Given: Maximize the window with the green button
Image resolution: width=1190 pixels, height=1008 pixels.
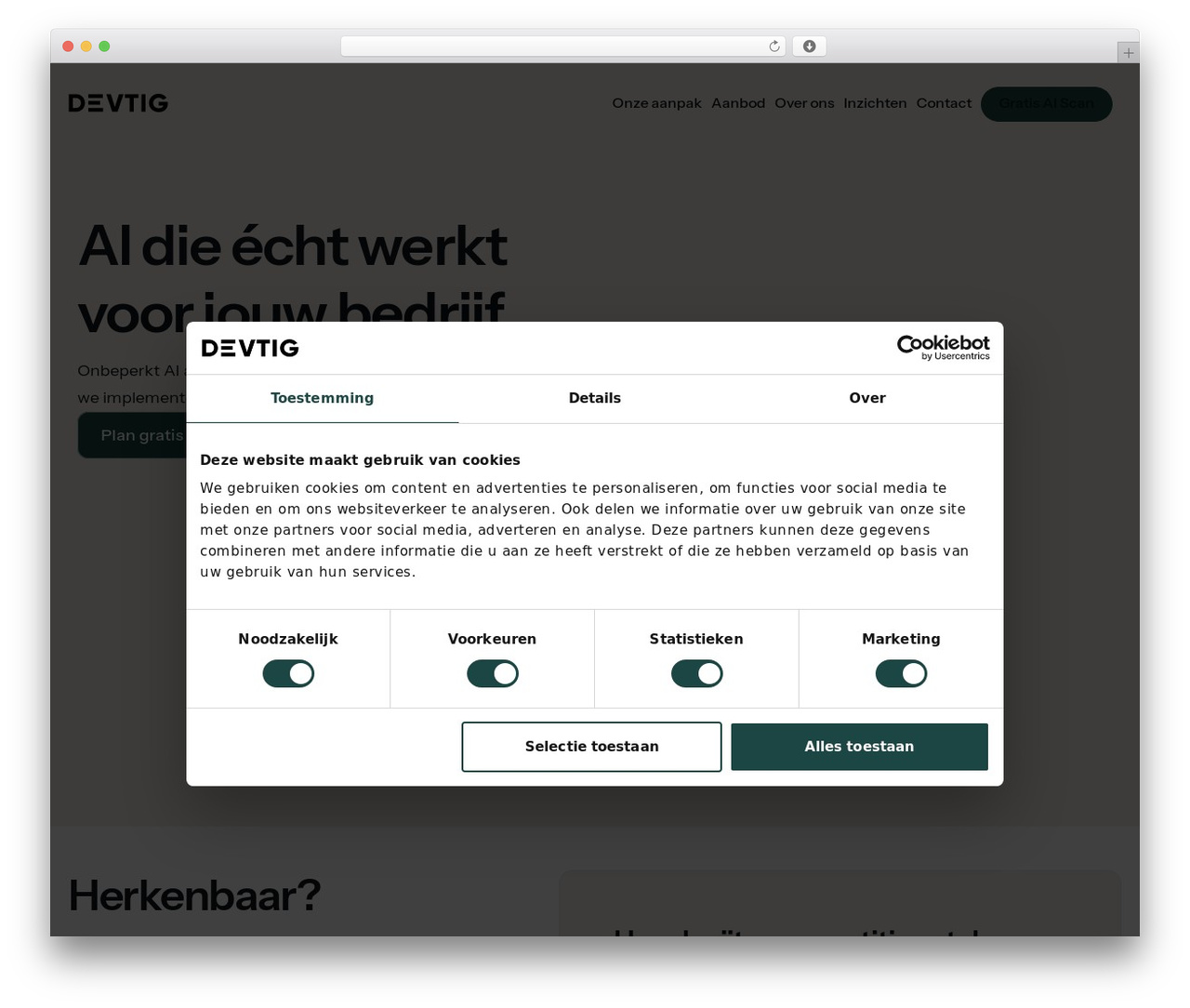Looking at the screenshot, I should (104, 46).
